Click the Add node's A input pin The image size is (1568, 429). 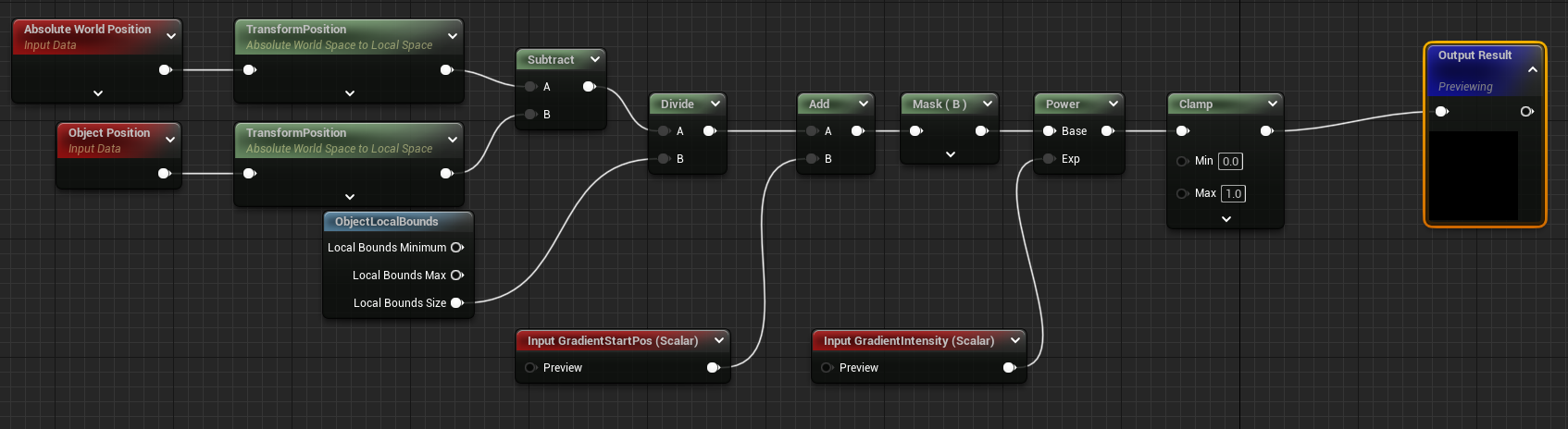[812, 131]
